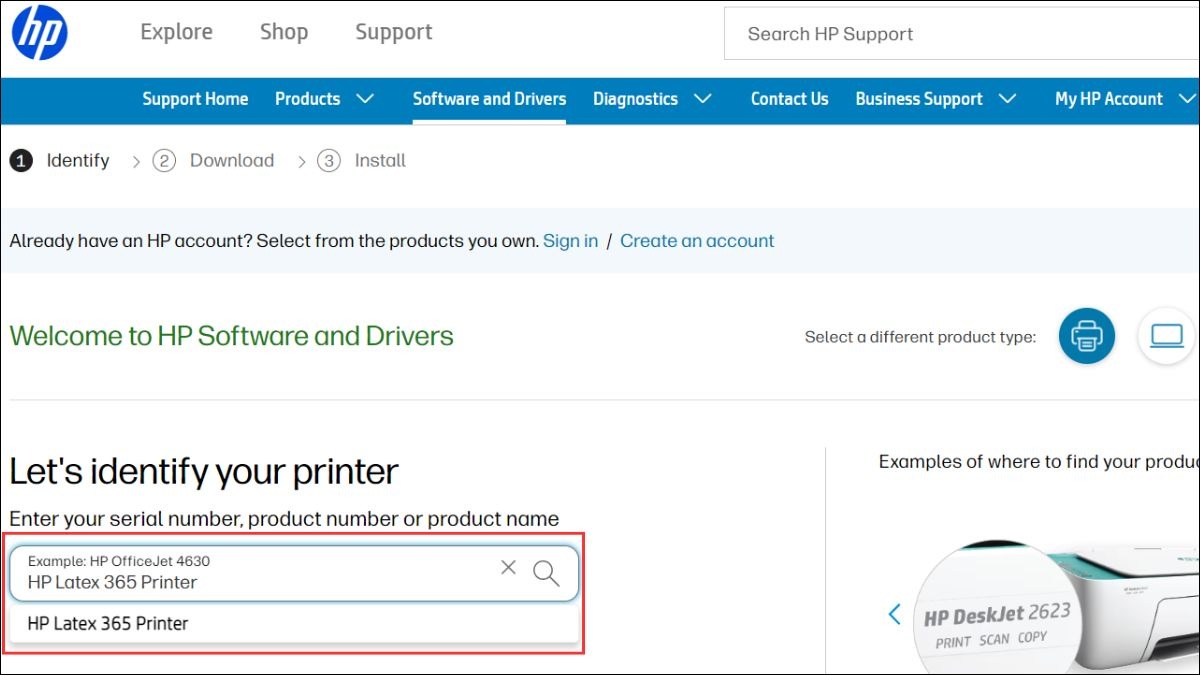
Task: Click the printer name input field
Action: pos(294,574)
